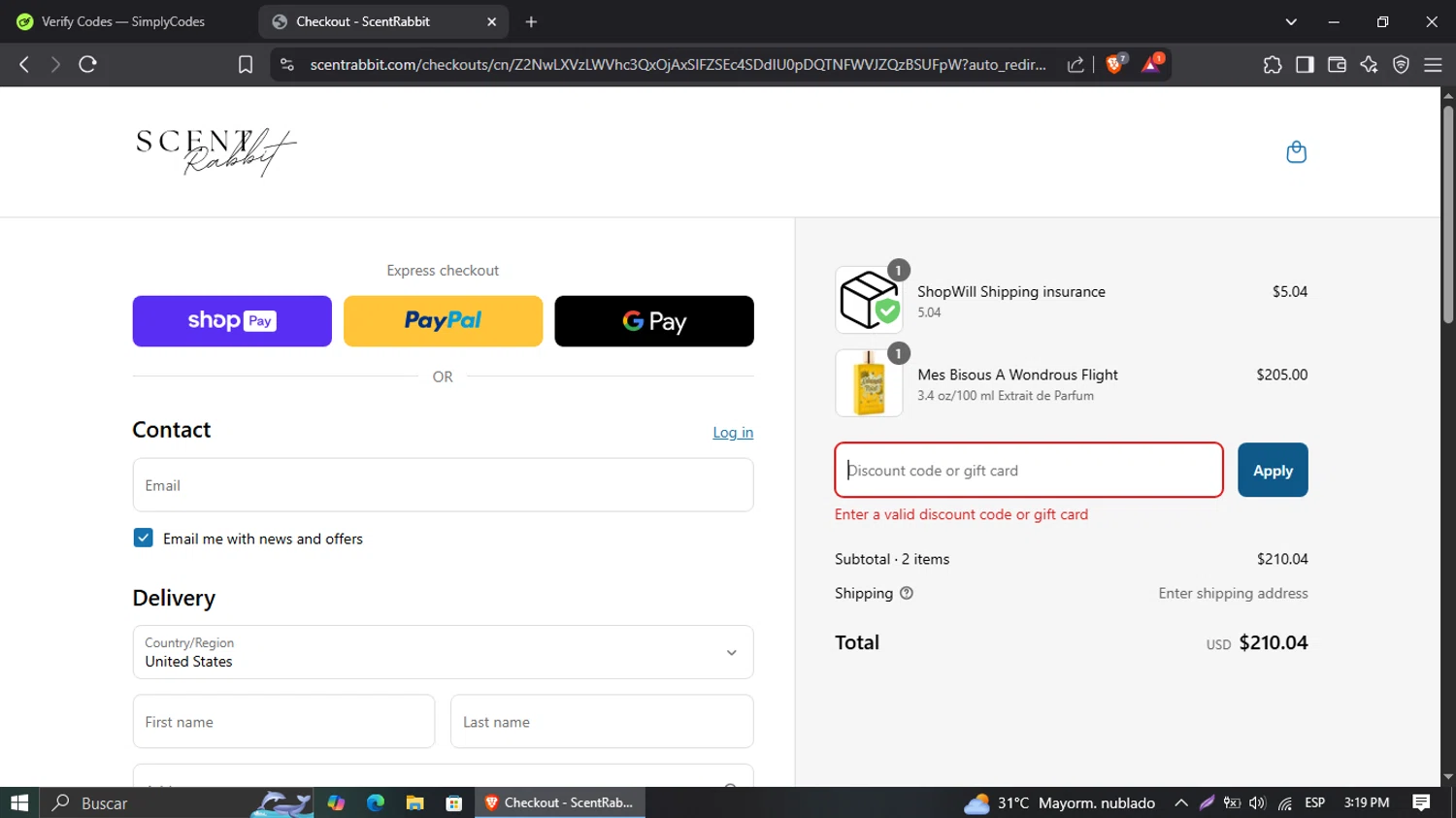Launch Microsoft Edge from taskbar

point(376,802)
